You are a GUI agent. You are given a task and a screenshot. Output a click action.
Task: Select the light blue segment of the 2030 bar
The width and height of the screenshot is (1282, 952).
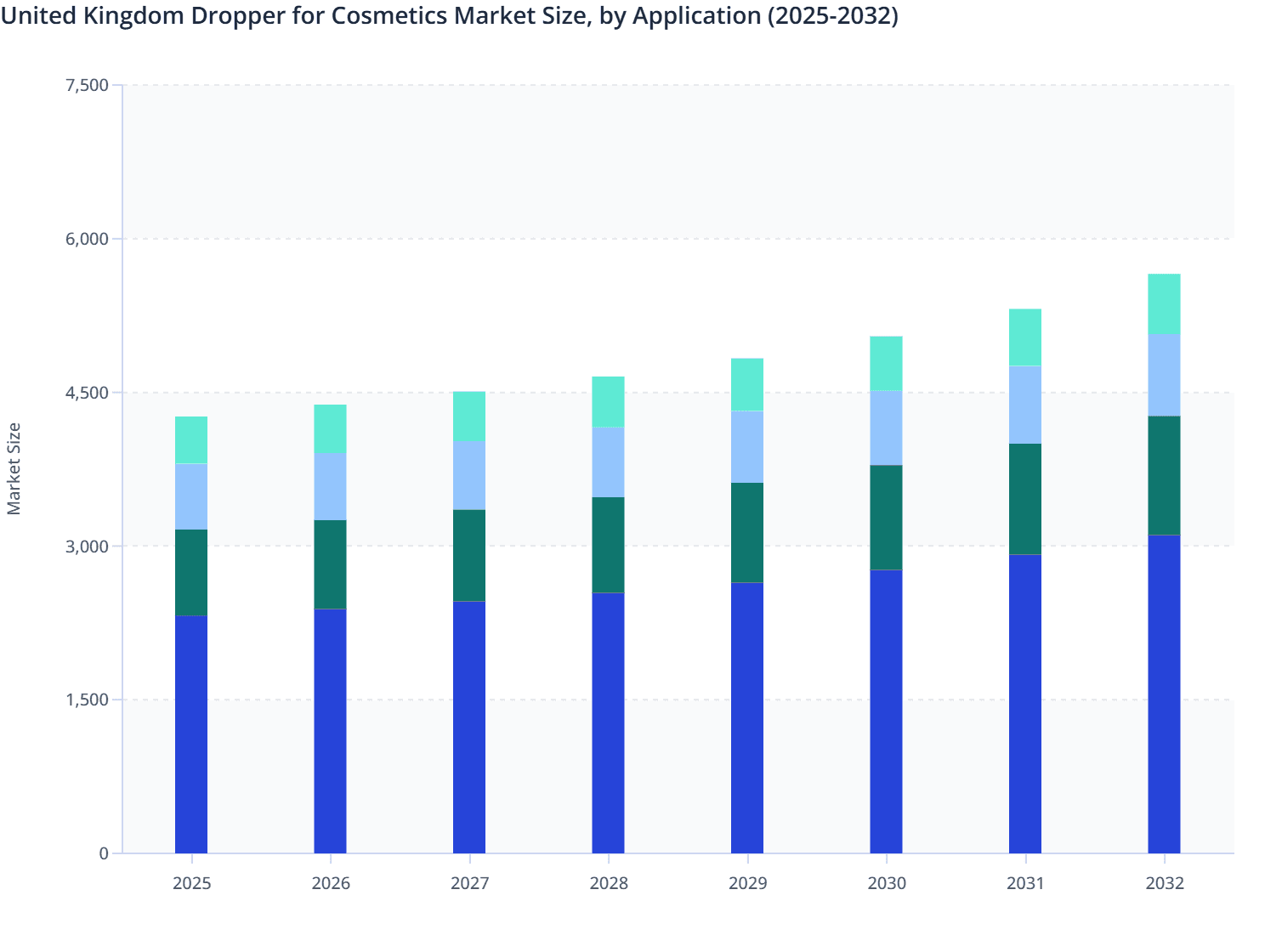point(887,425)
